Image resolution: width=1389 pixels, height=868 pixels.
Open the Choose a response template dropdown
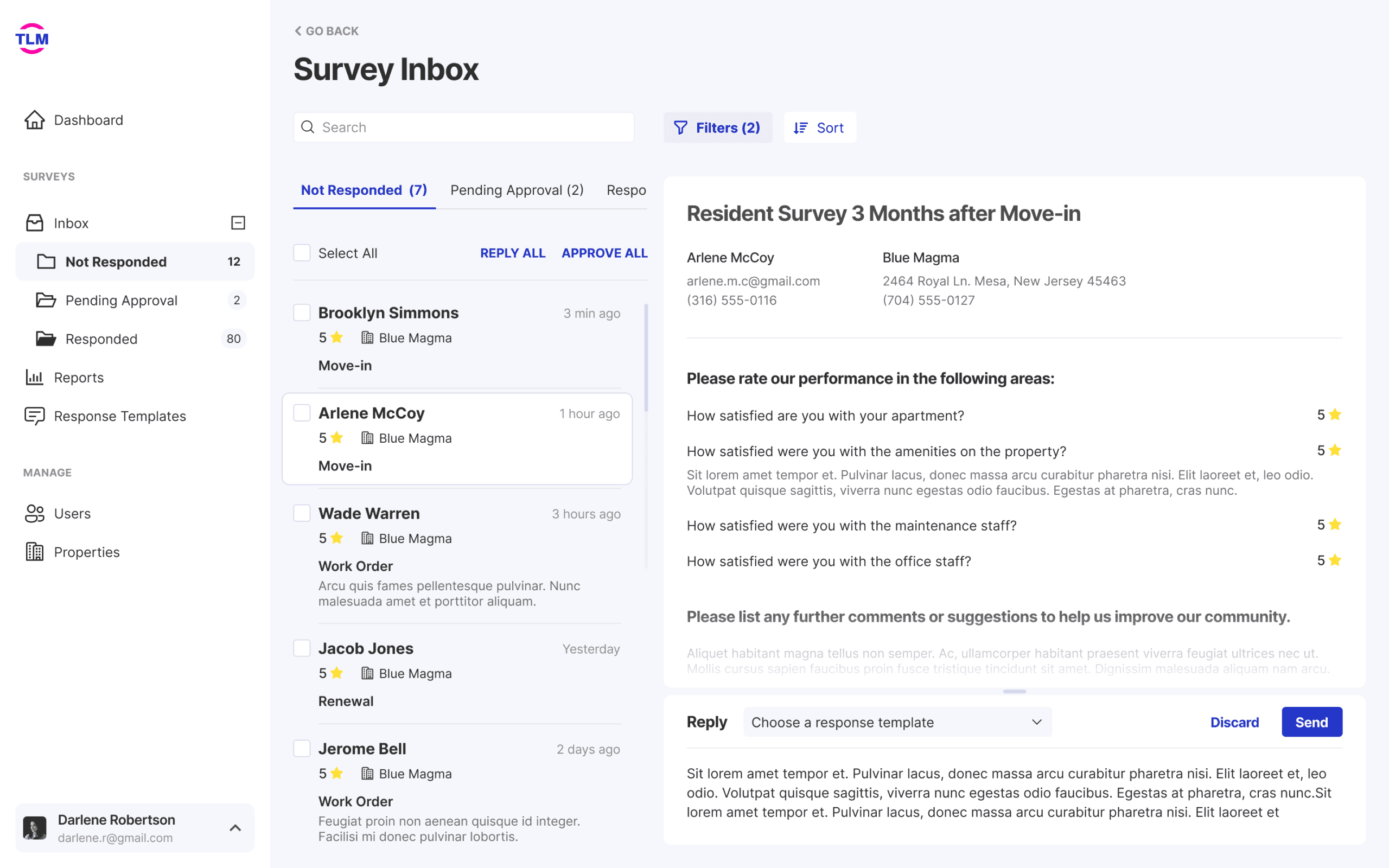(x=897, y=722)
